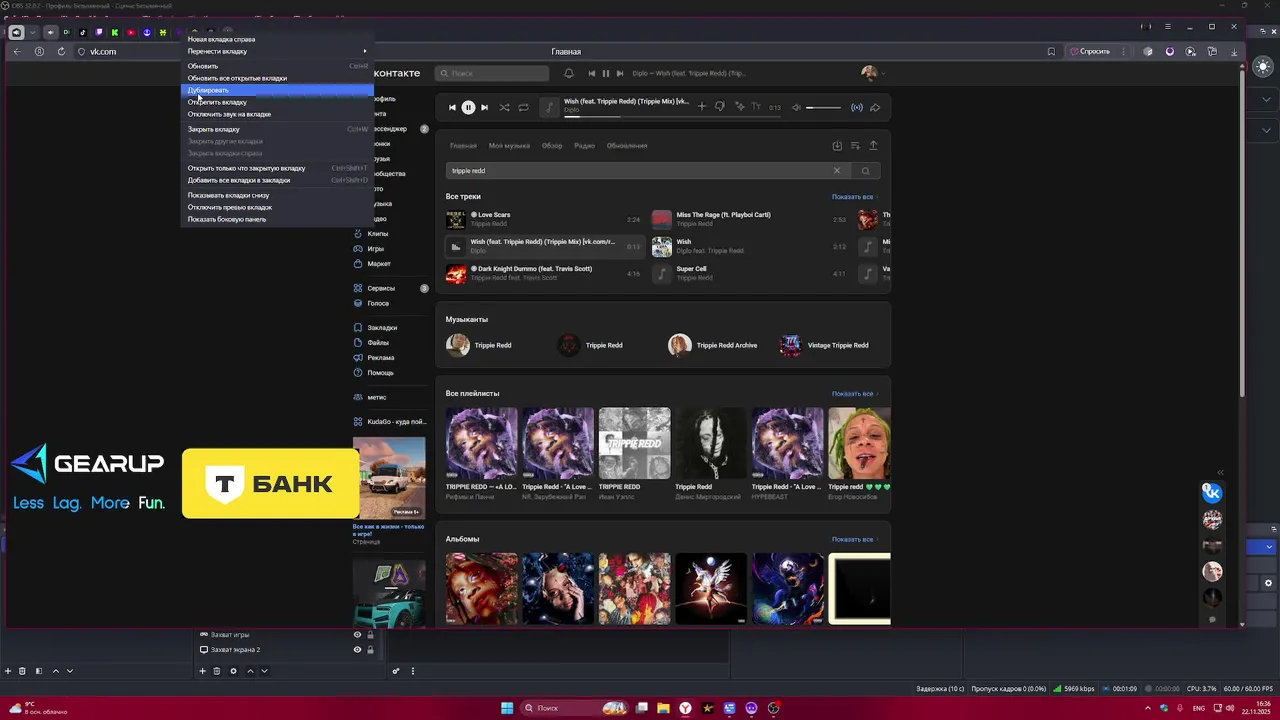Image resolution: width=1280 pixels, height=720 pixels.
Task: Expand the Перенести вкладку submenu
Action: (277, 51)
